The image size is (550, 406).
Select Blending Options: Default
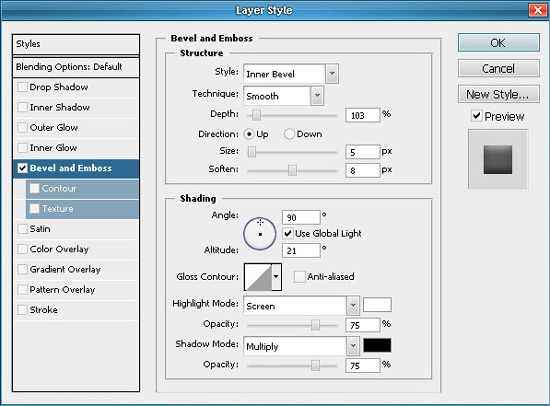pos(76,67)
